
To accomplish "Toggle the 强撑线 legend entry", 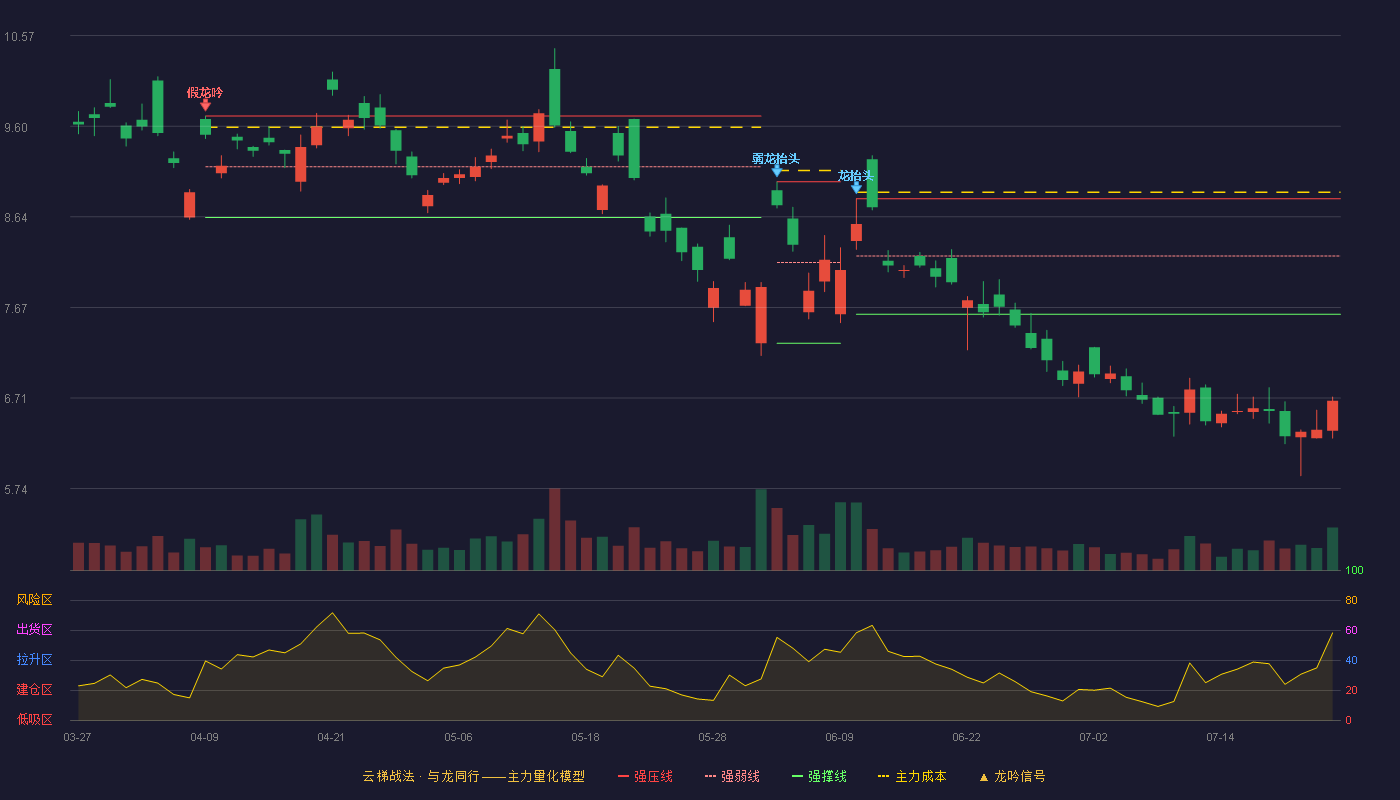I will 819,776.
